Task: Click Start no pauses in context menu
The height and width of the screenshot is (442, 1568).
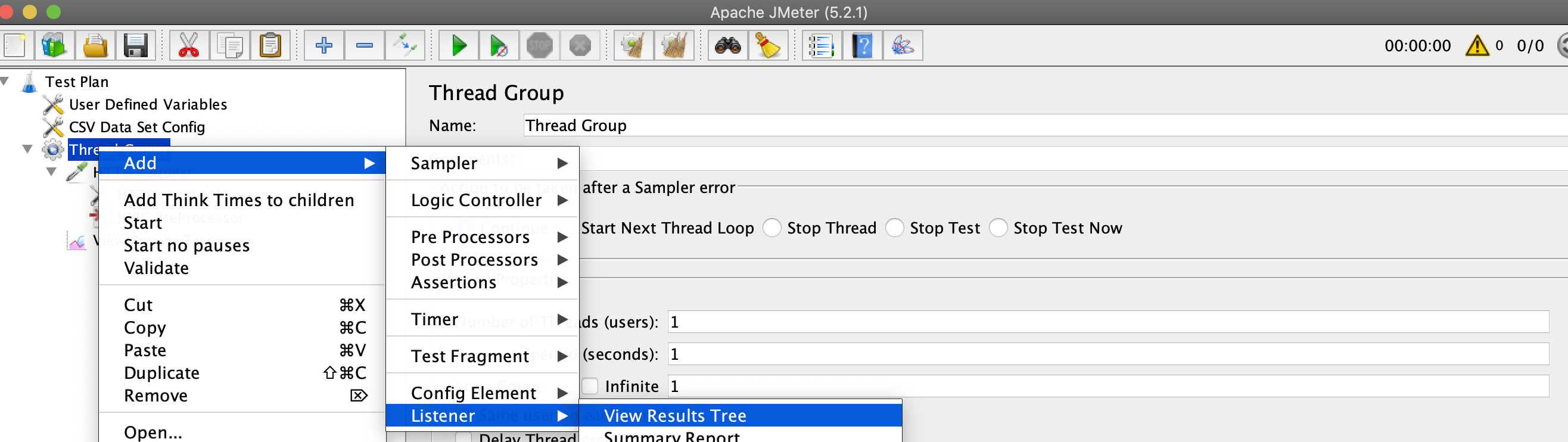Action: [x=242, y=245]
